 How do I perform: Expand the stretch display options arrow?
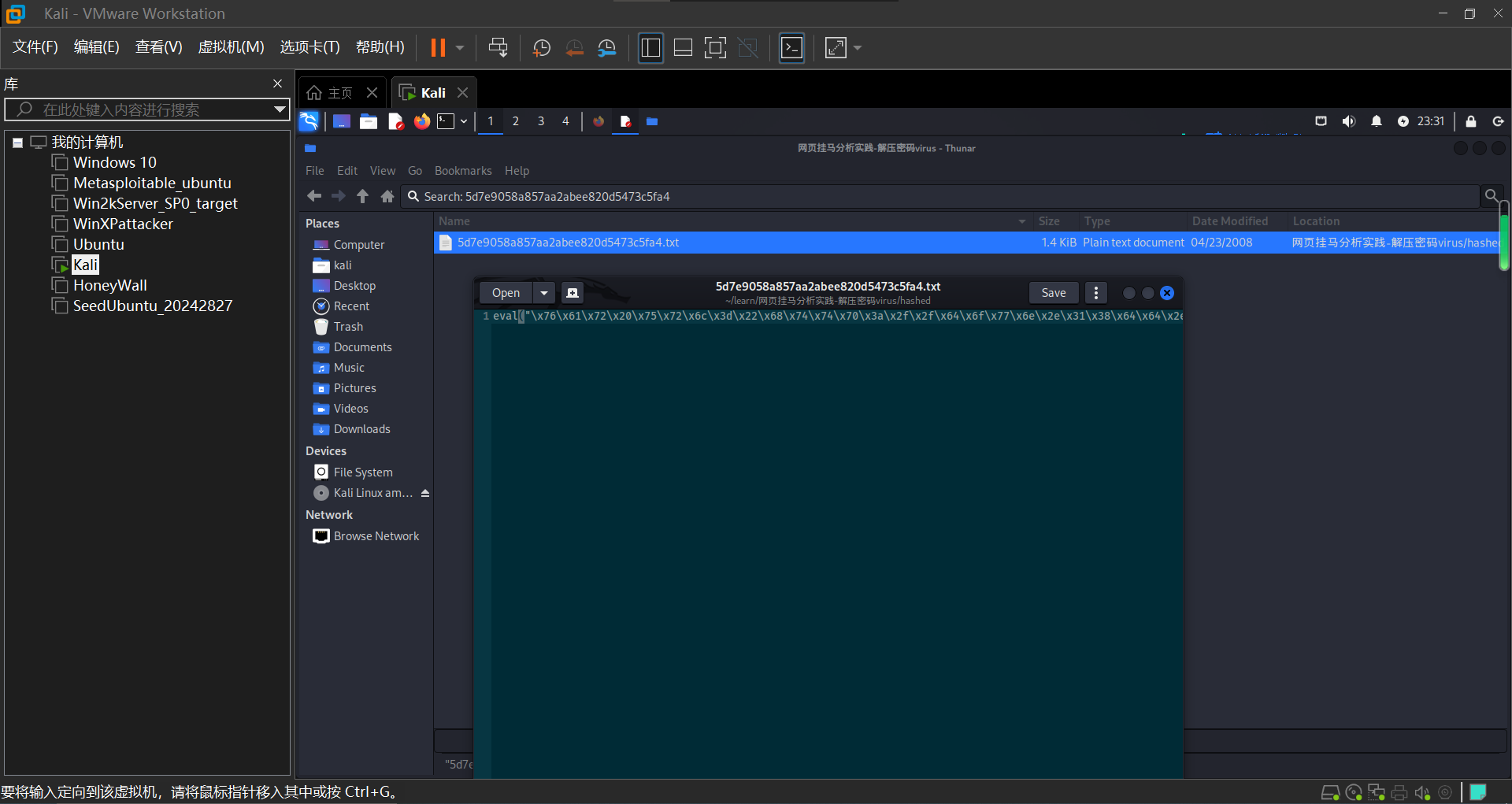coord(858,48)
